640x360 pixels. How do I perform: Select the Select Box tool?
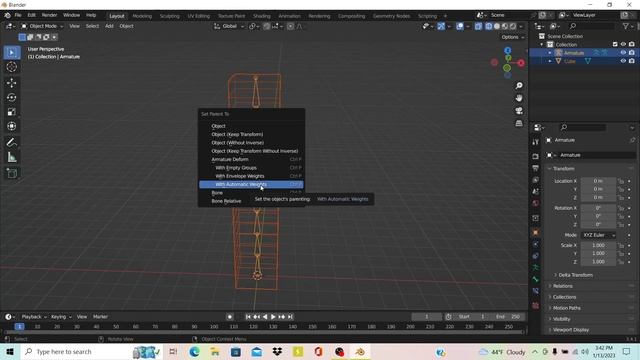click(12, 53)
